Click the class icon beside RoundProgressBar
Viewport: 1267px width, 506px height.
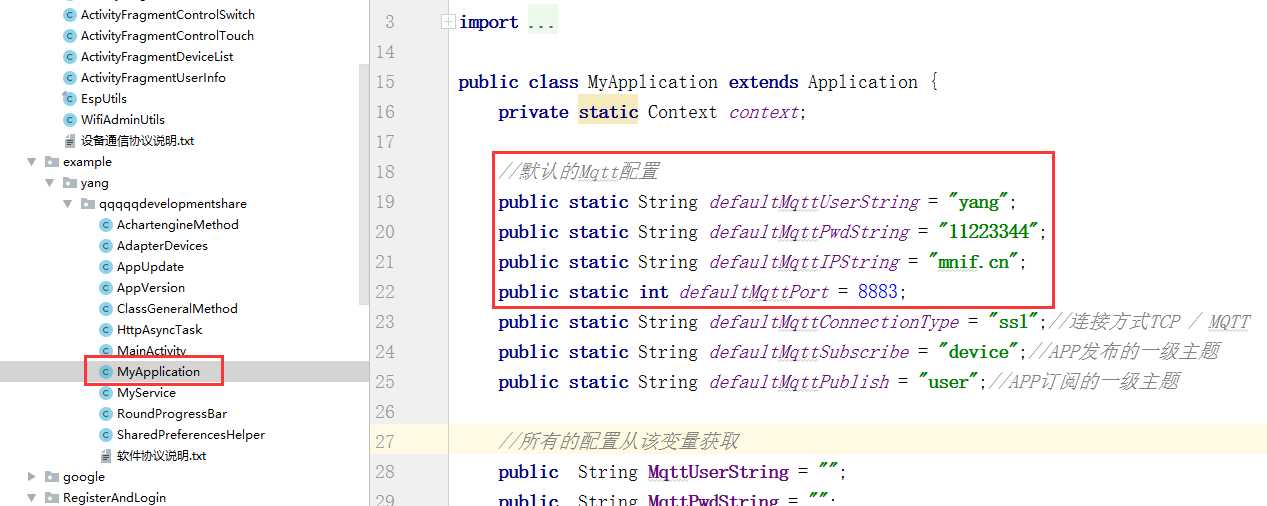coord(106,414)
